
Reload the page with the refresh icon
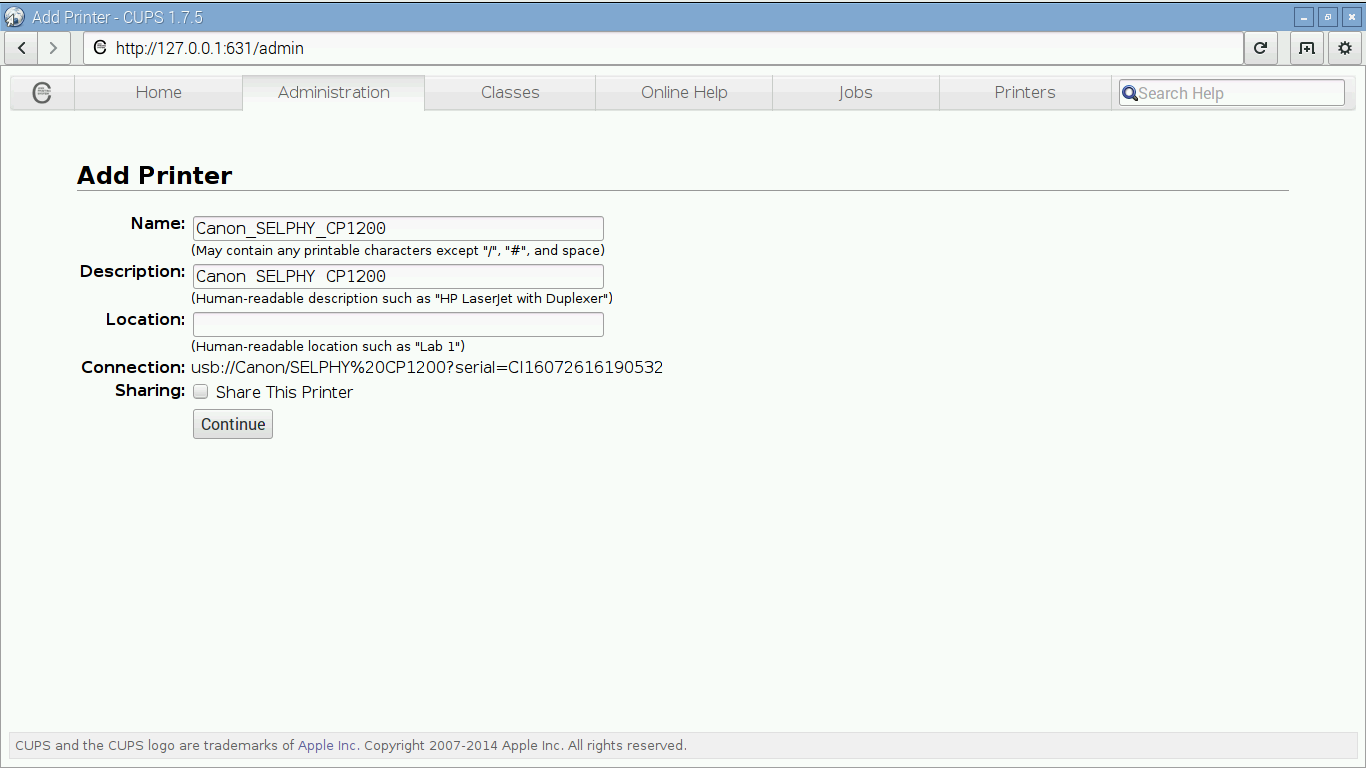point(1260,48)
